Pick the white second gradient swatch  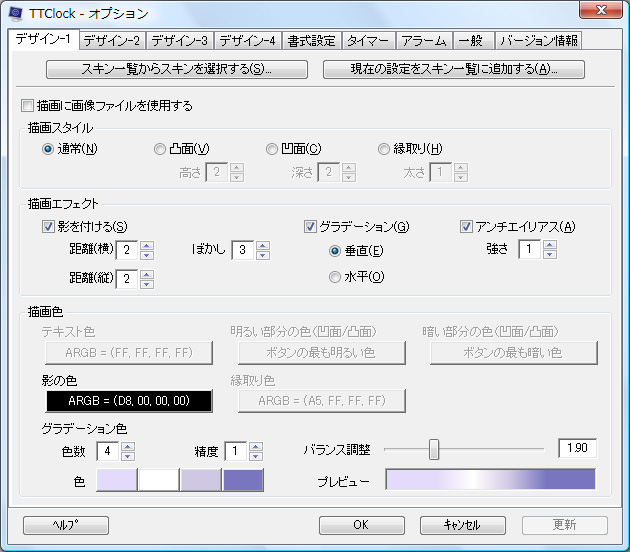point(159,480)
